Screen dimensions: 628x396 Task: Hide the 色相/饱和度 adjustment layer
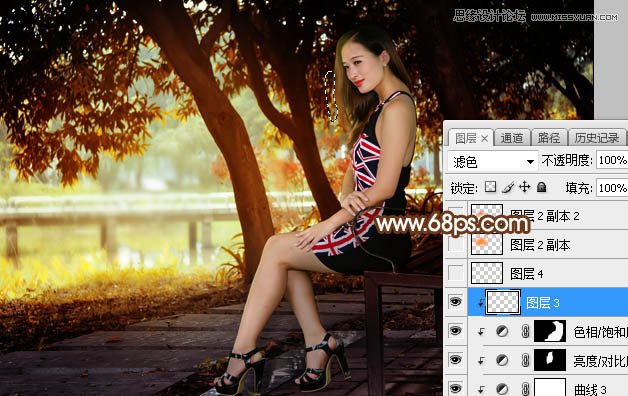click(455, 331)
